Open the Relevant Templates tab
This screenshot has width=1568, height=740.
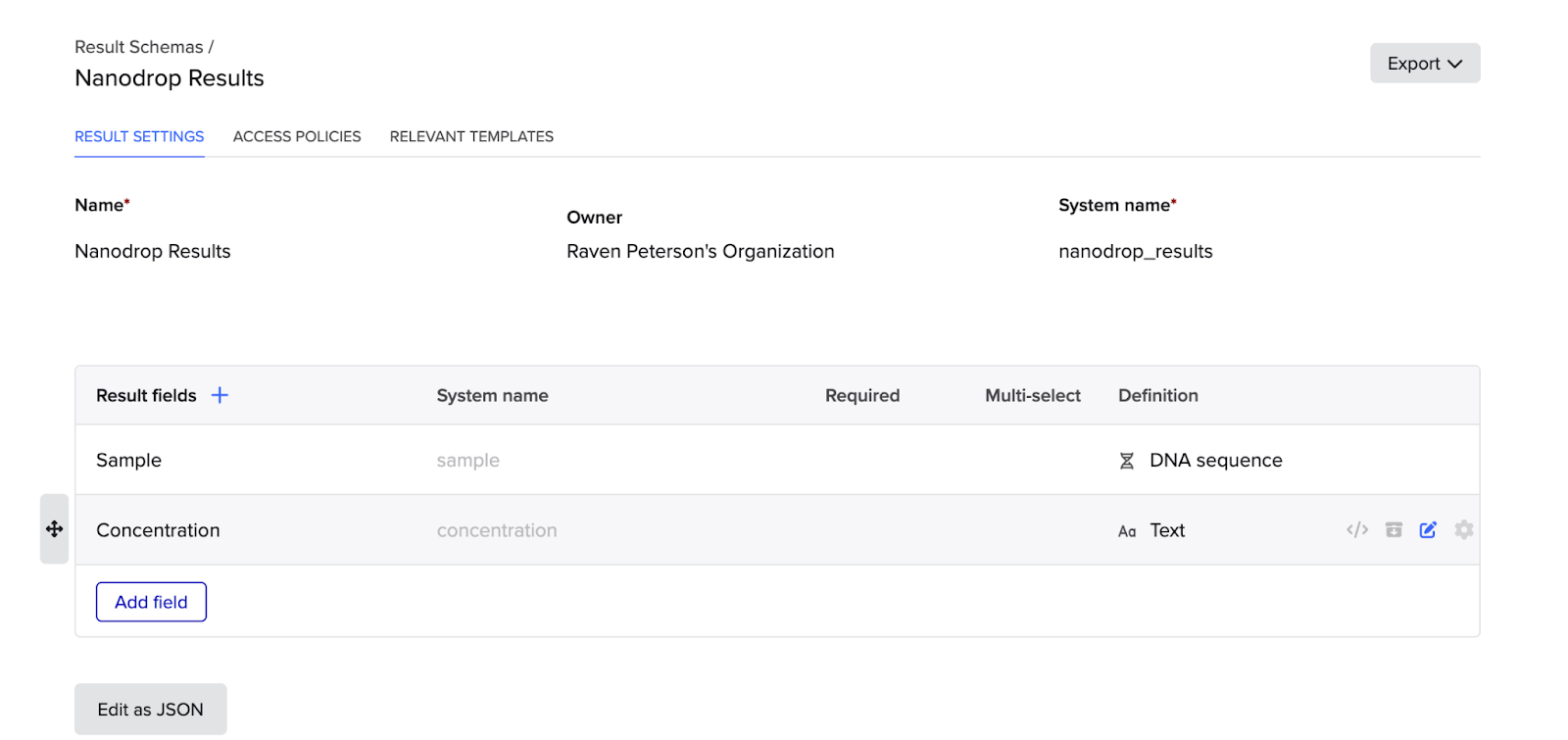tap(471, 136)
